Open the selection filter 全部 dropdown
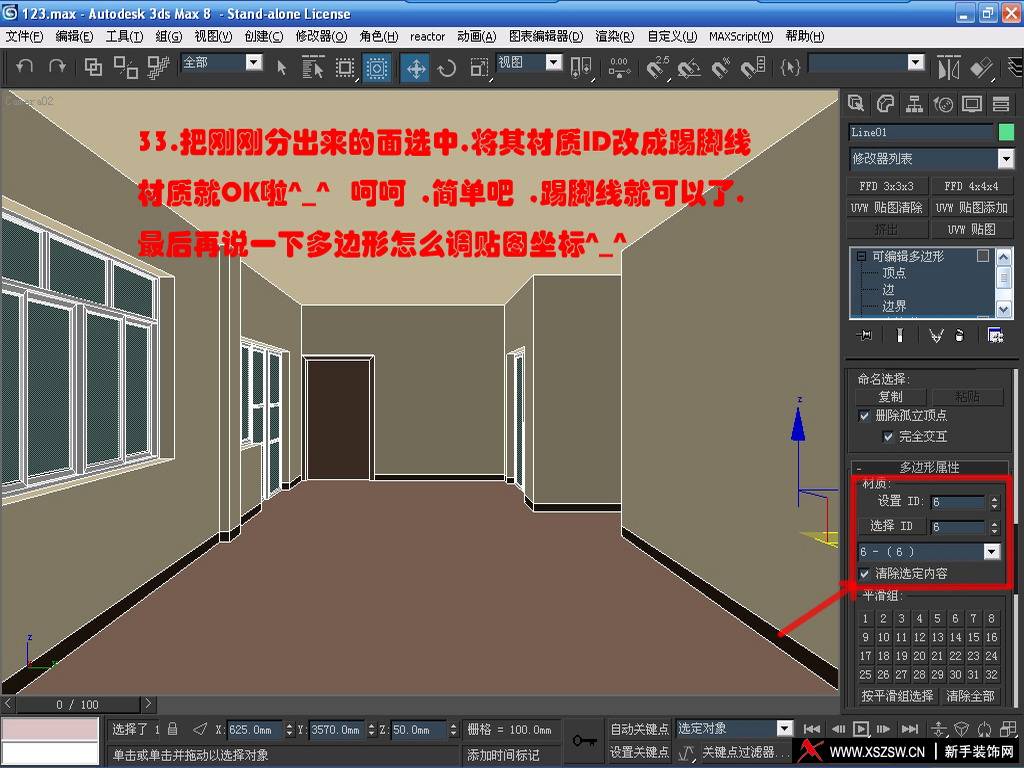The height and width of the screenshot is (768, 1024). coord(254,62)
